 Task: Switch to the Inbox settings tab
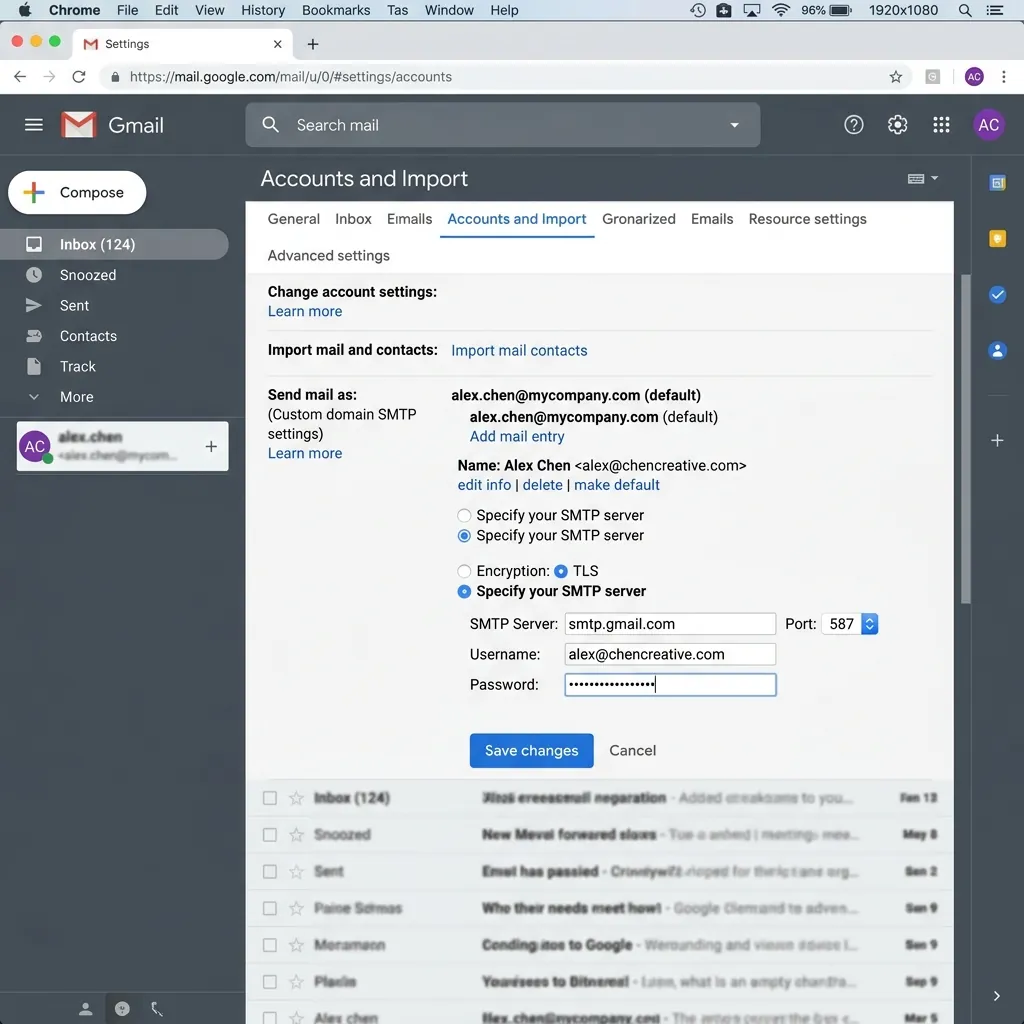click(353, 219)
